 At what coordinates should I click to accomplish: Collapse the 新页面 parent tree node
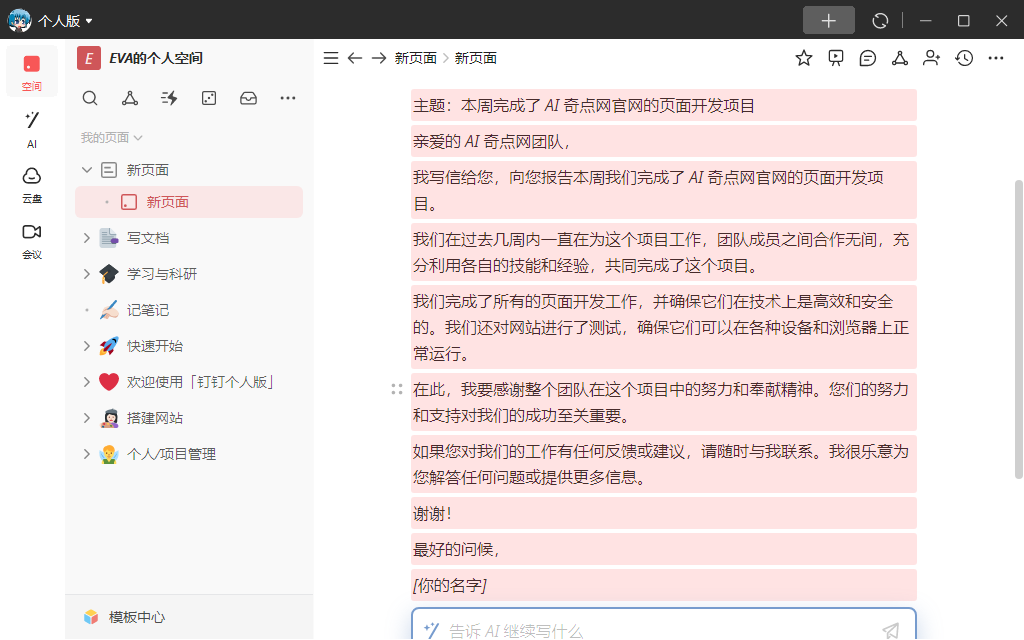tap(87, 170)
